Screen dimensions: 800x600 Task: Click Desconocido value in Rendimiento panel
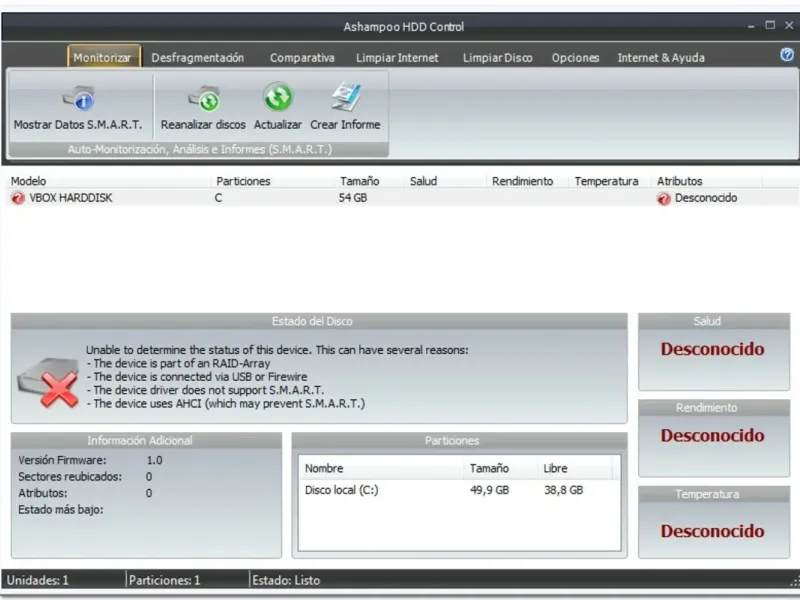[x=712, y=435]
